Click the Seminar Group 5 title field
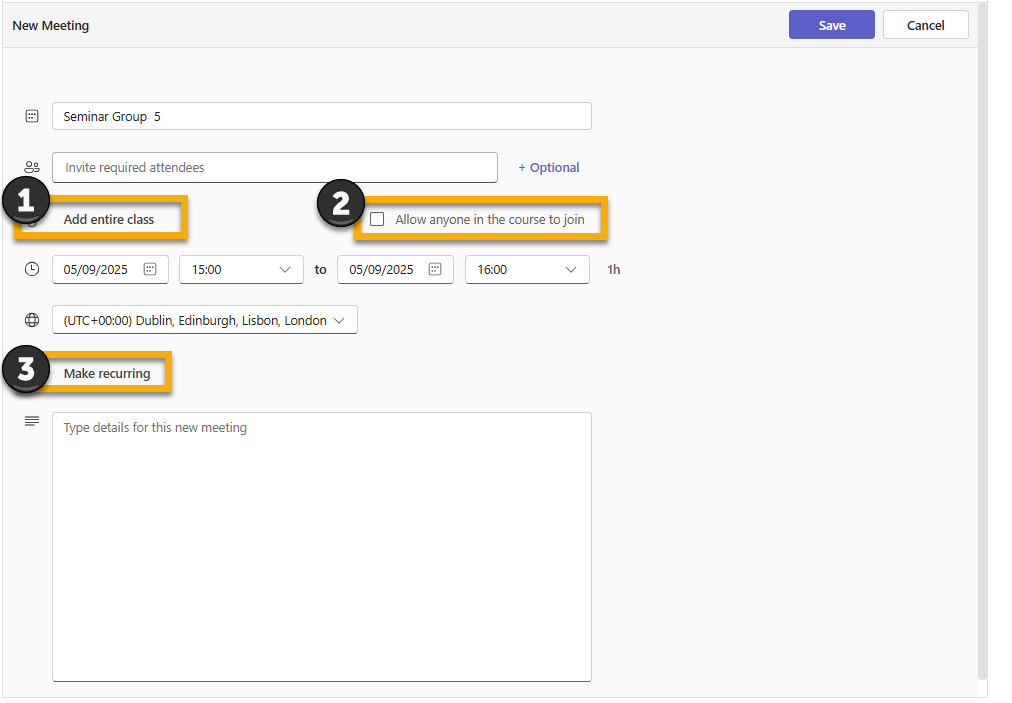The width and height of the screenshot is (1012, 703). [321, 116]
